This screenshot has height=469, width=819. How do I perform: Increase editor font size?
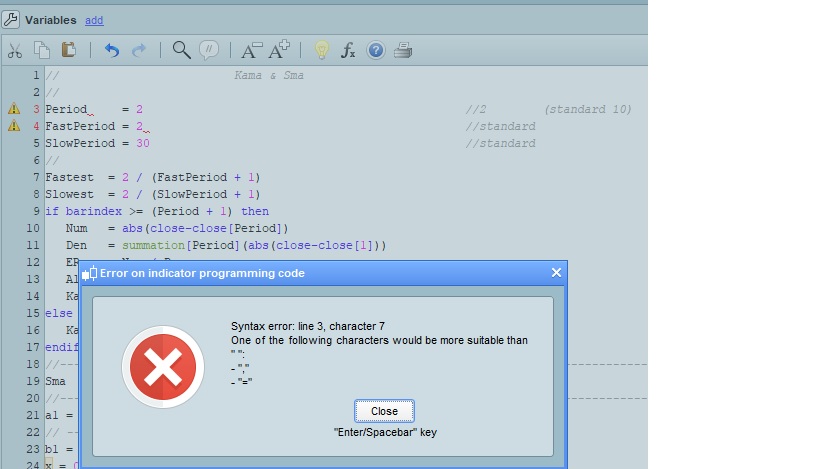point(279,50)
